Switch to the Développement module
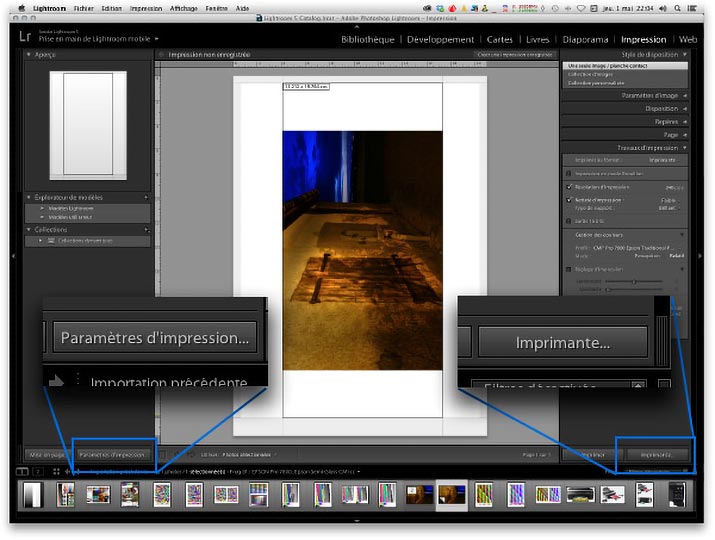Screen dimensions: 715x540 [440, 40]
